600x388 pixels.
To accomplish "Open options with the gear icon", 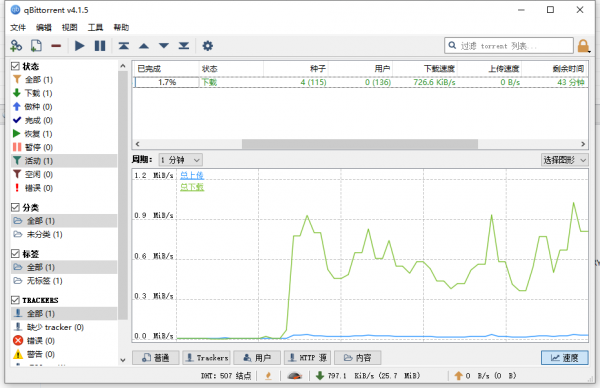I will (207, 46).
